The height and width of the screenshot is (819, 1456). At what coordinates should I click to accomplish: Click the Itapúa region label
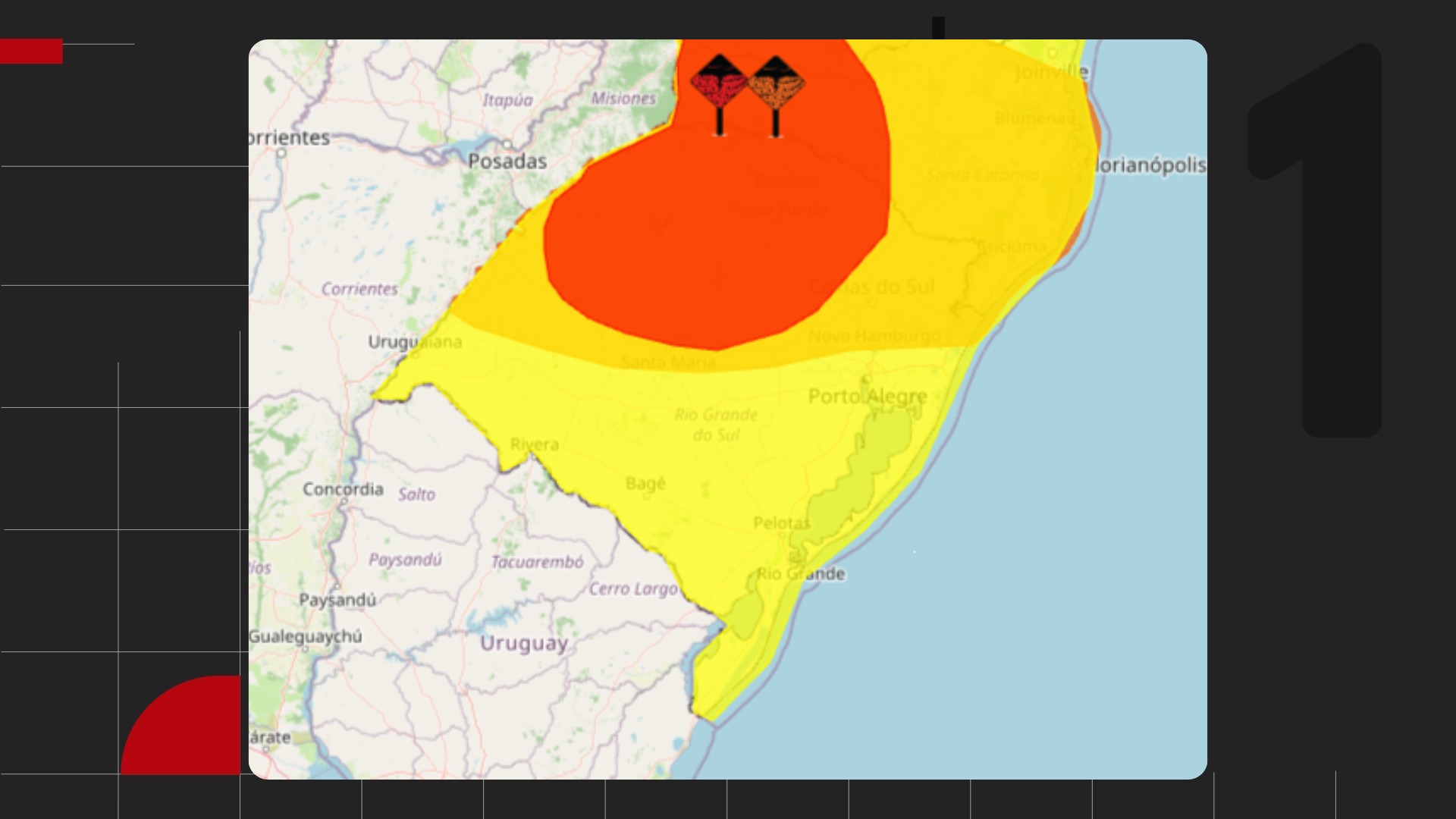(x=507, y=100)
